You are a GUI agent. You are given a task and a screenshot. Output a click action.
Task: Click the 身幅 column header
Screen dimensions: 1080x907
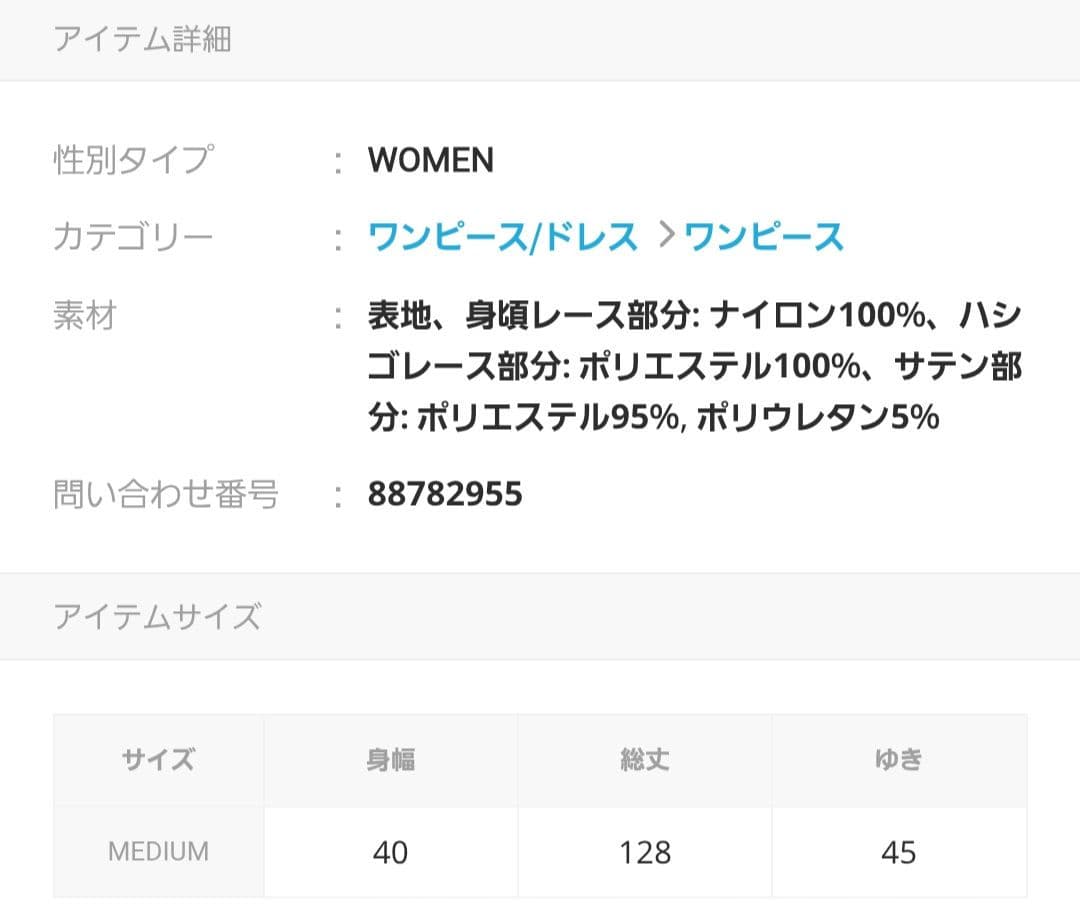[x=391, y=760]
